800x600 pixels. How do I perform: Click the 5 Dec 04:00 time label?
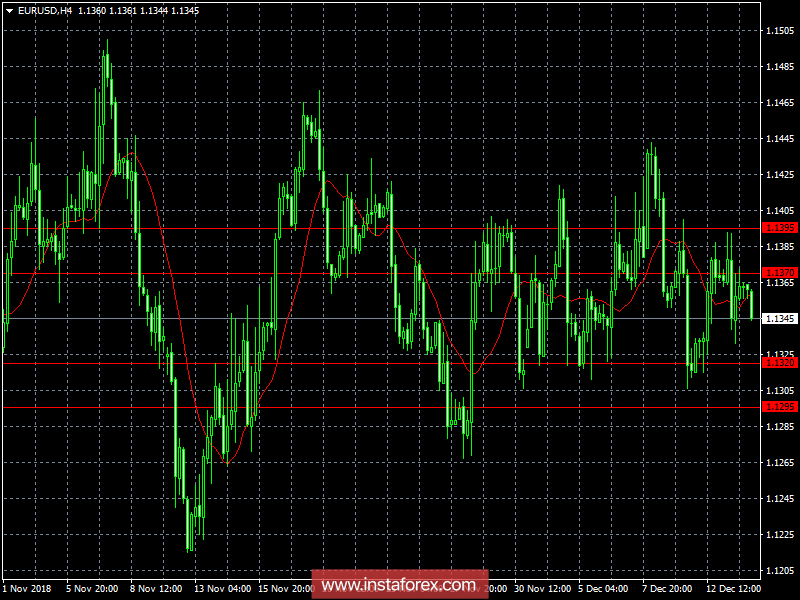(603, 589)
